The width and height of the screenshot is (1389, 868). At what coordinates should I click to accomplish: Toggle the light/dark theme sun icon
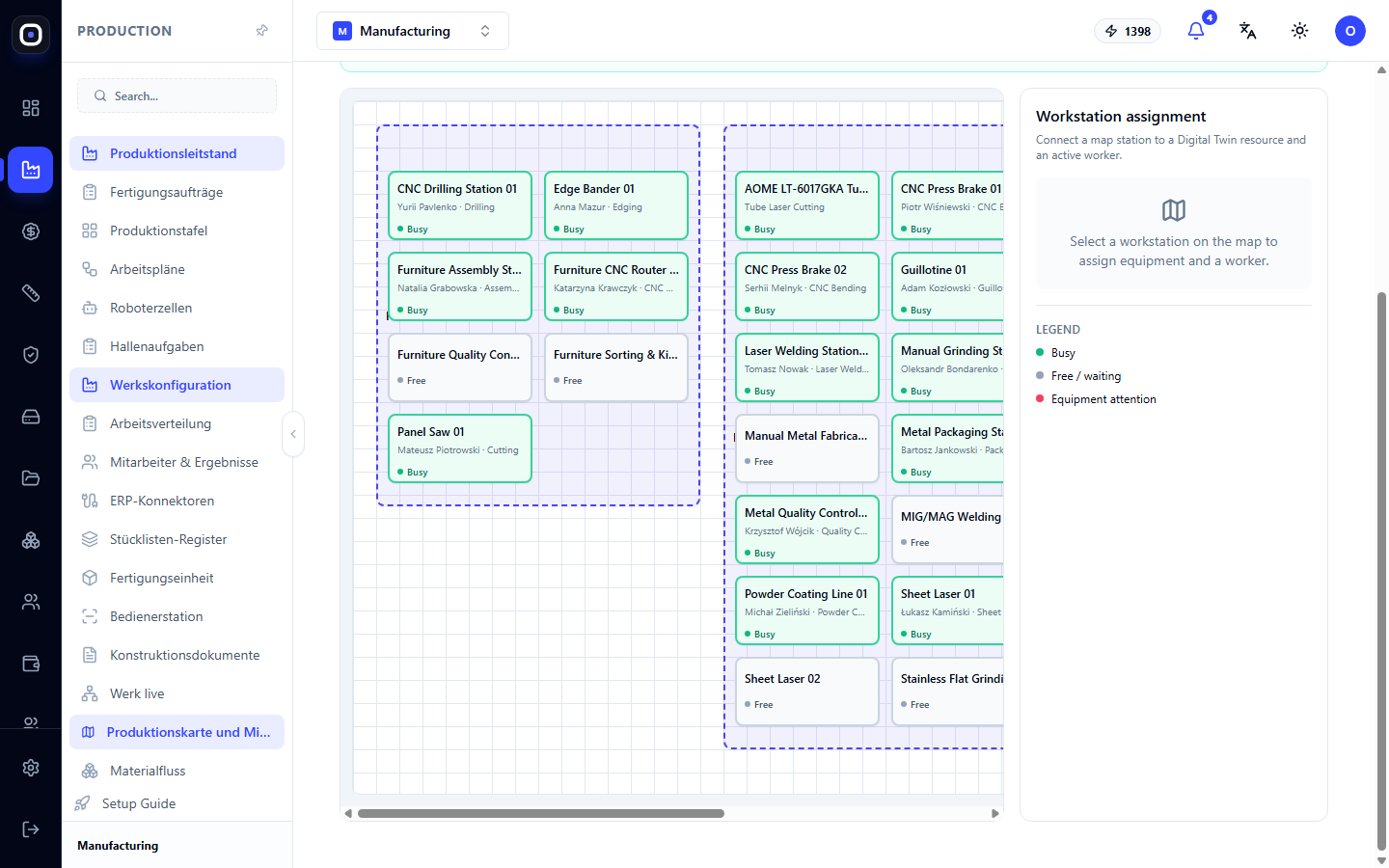pyautogui.click(x=1300, y=31)
